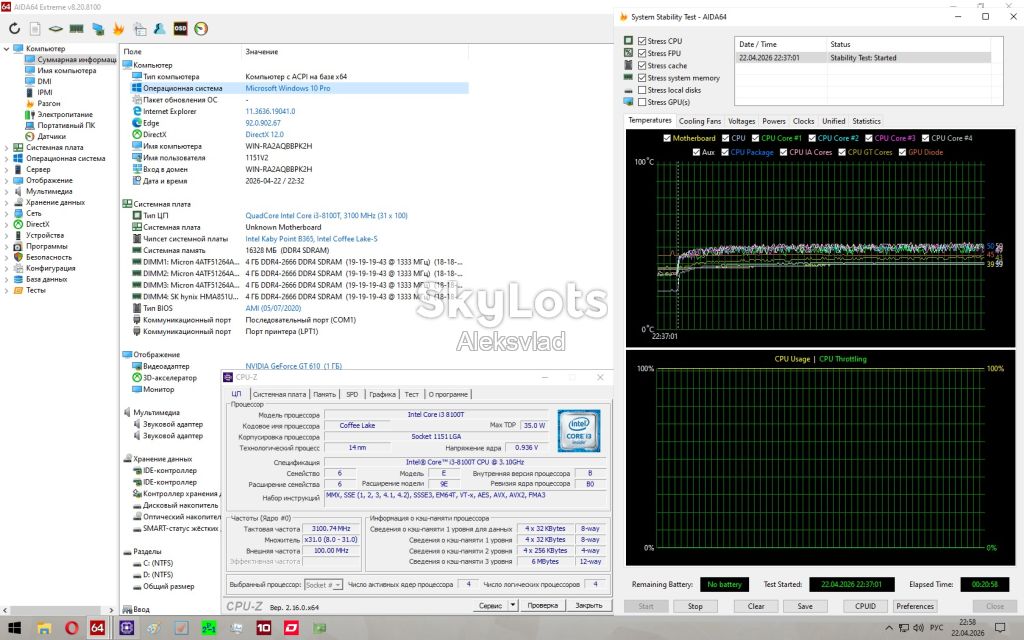Click the Microsoft Windows 10 Pro link
The width and height of the screenshot is (1024, 640).
click(x=288, y=88)
